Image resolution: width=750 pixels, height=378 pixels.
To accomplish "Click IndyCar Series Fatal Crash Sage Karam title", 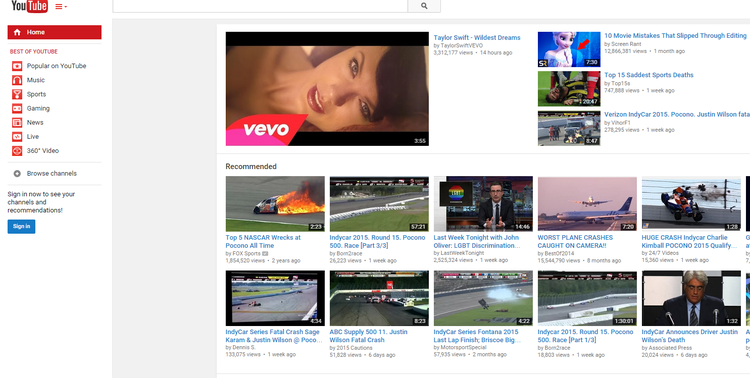I will coord(274,336).
